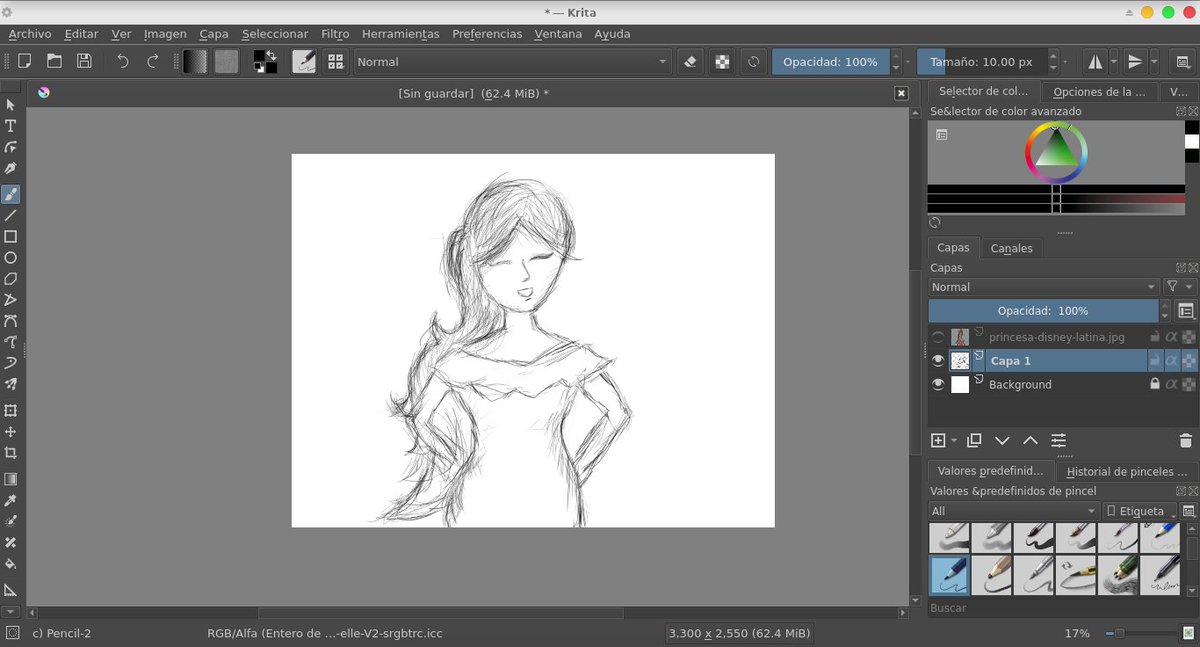Open the Archivo menu
This screenshot has width=1200, height=647.
pos(30,33)
